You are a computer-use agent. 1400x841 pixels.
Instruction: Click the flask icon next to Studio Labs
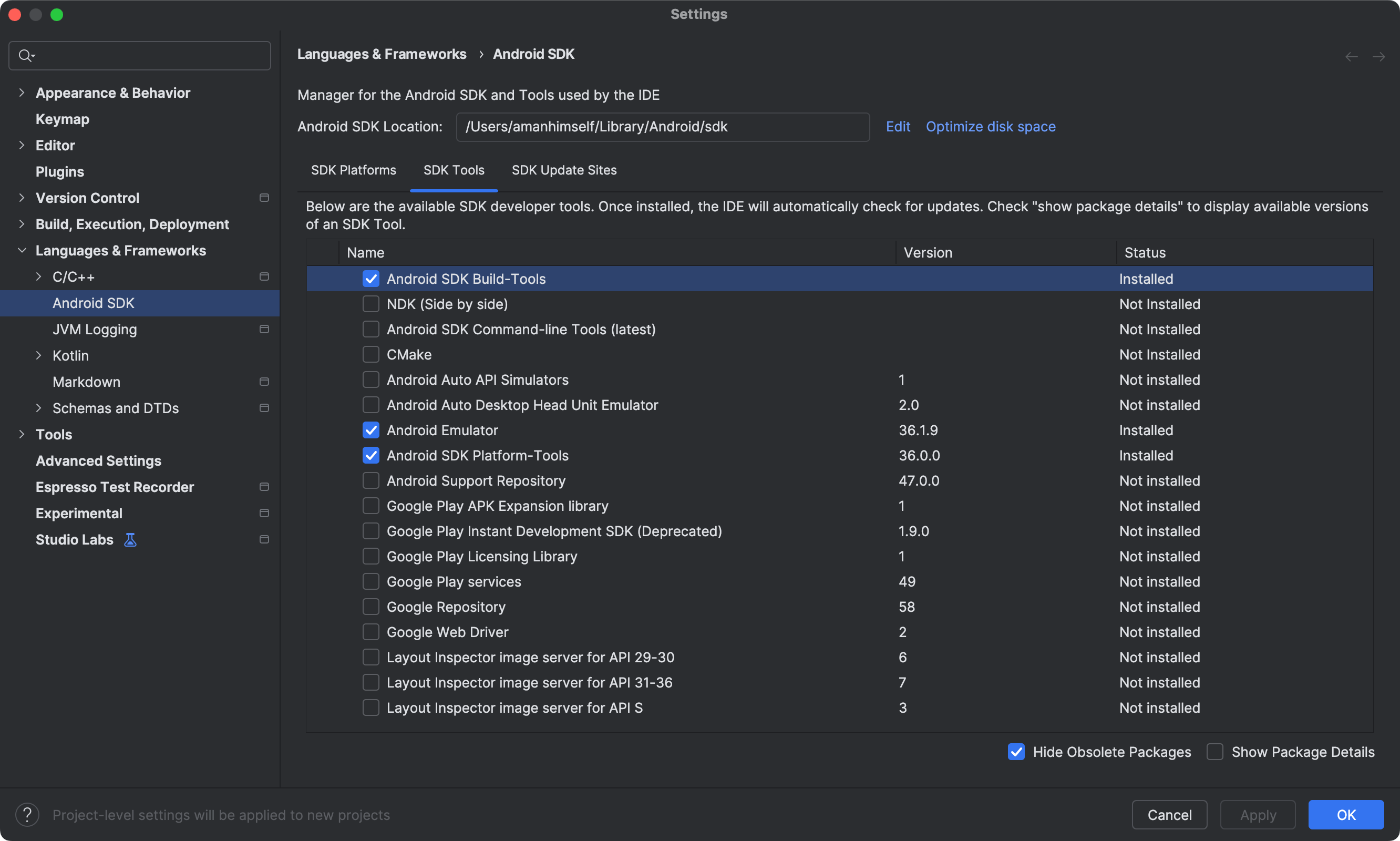pos(130,539)
